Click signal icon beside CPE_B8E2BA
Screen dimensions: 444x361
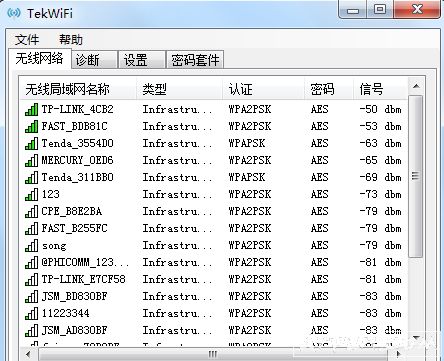tap(31, 211)
